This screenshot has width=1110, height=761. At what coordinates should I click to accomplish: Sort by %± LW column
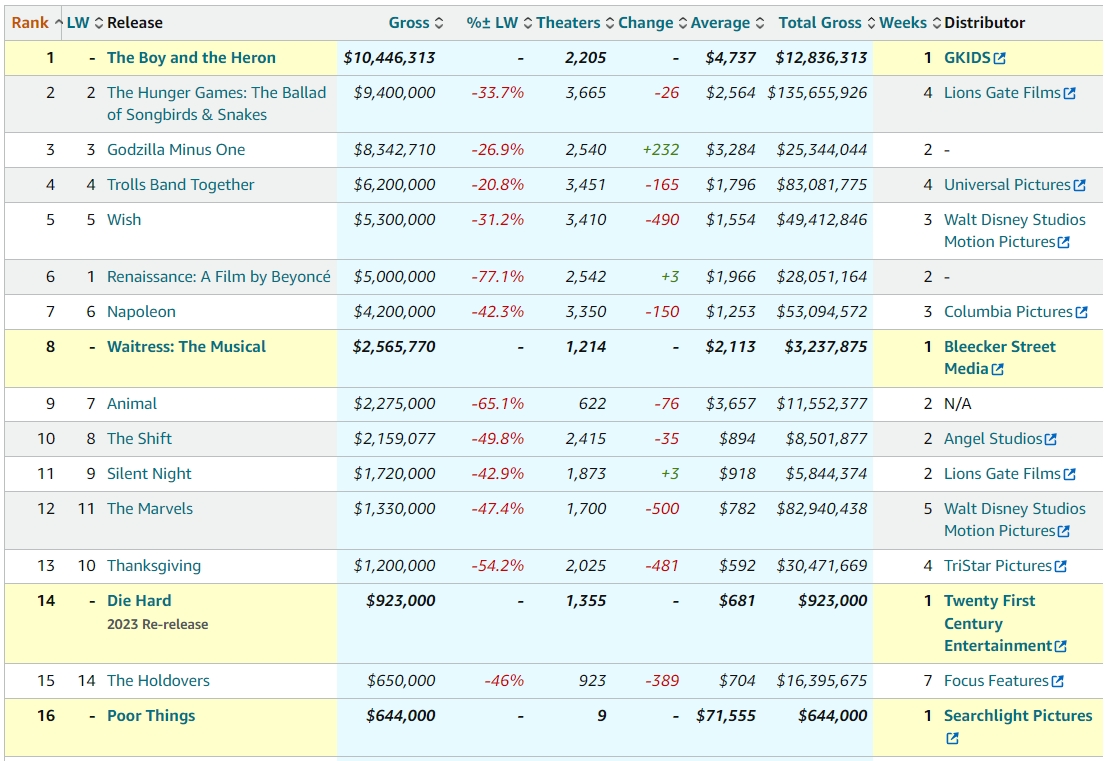point(498,23)
